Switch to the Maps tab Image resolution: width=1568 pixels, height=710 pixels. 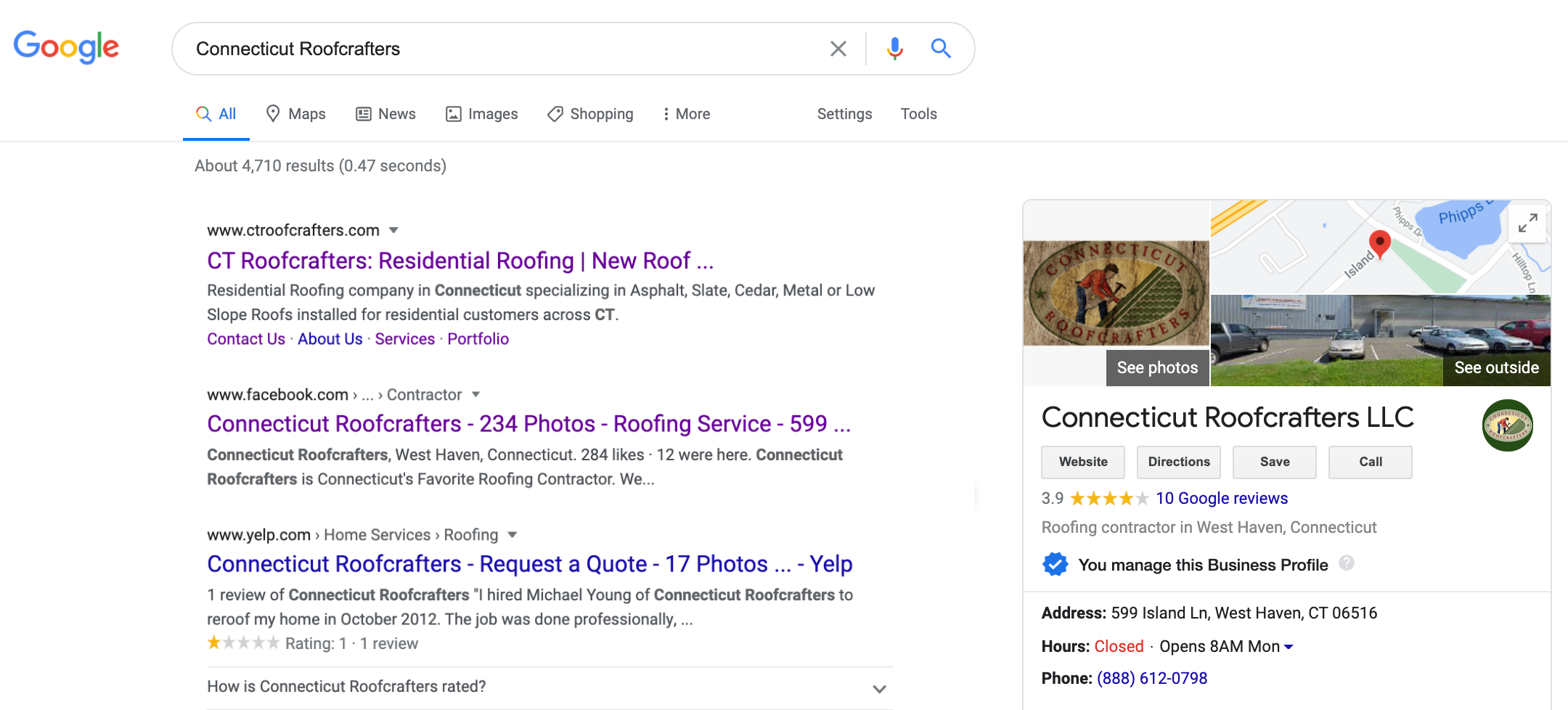tap(295, 114)
